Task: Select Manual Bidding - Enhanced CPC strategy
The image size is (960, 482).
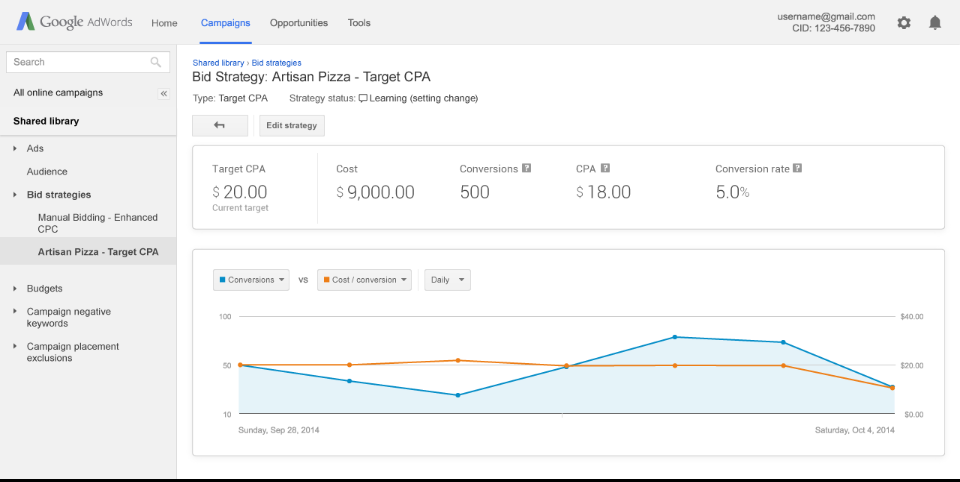Action: click(97, 223)
